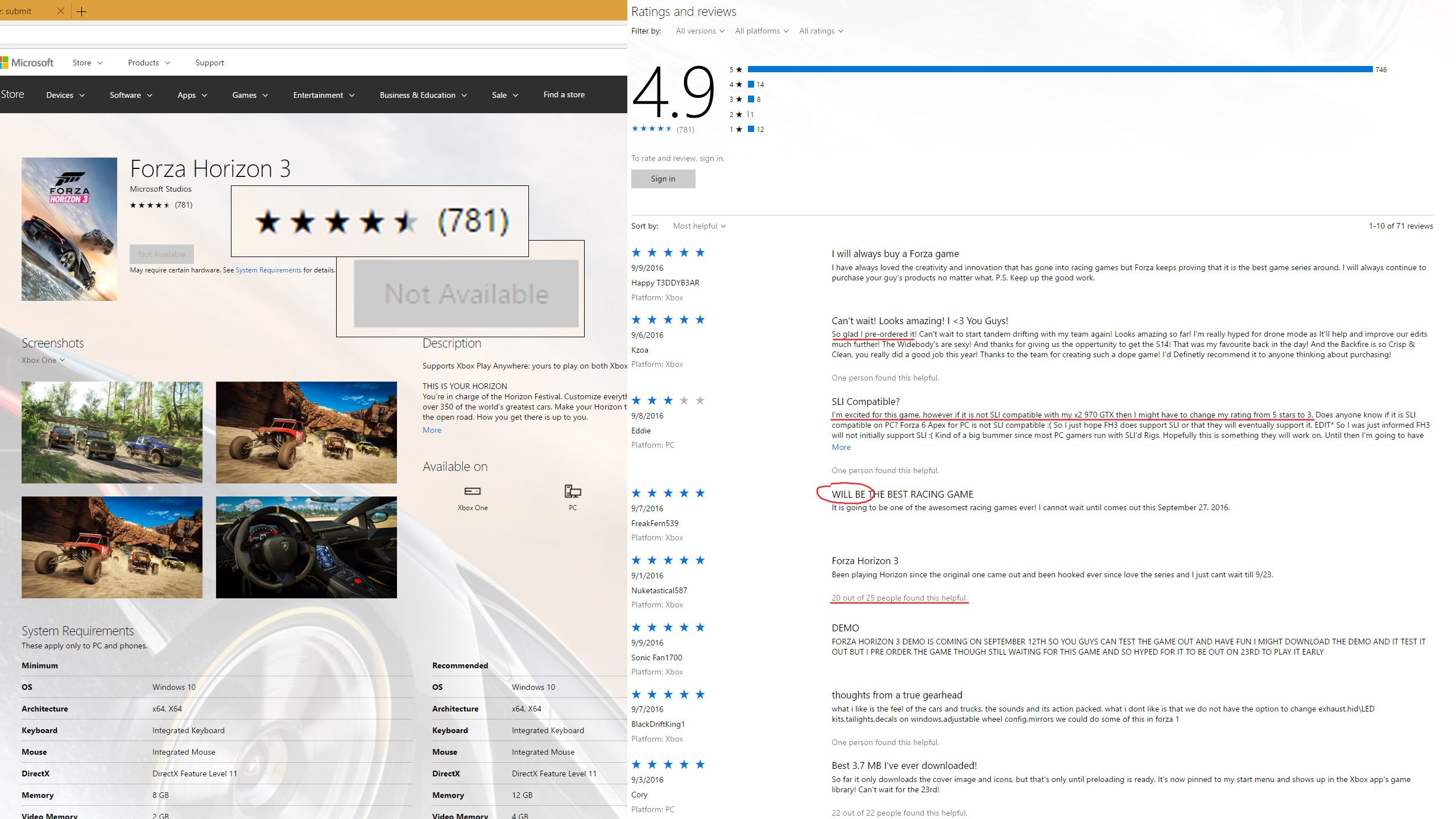Expand the Business & Education menu
This screenshot has width=1456, height=819.
pos(423,95)
